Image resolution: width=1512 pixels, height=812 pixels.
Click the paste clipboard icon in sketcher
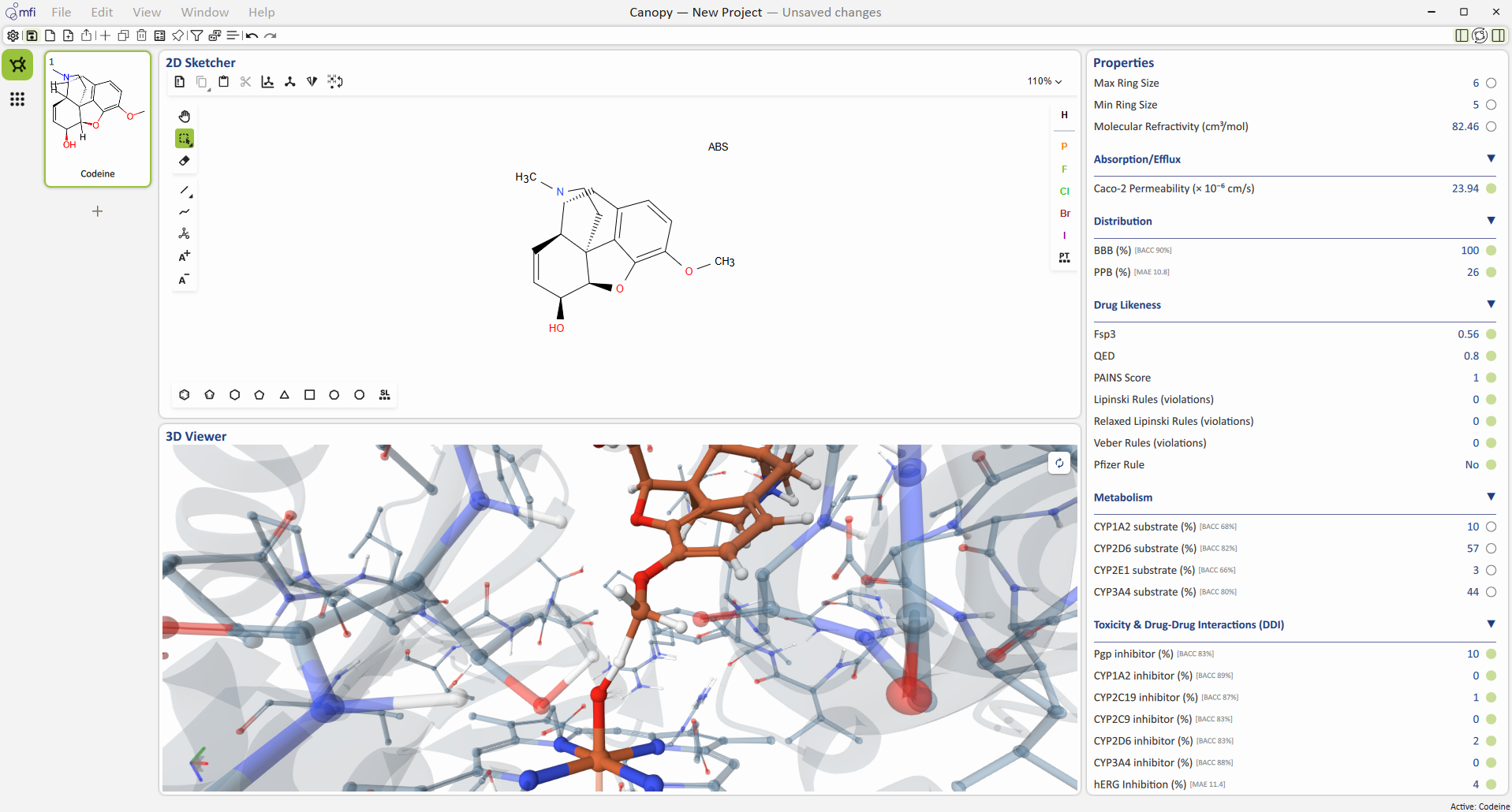[224, 81]
